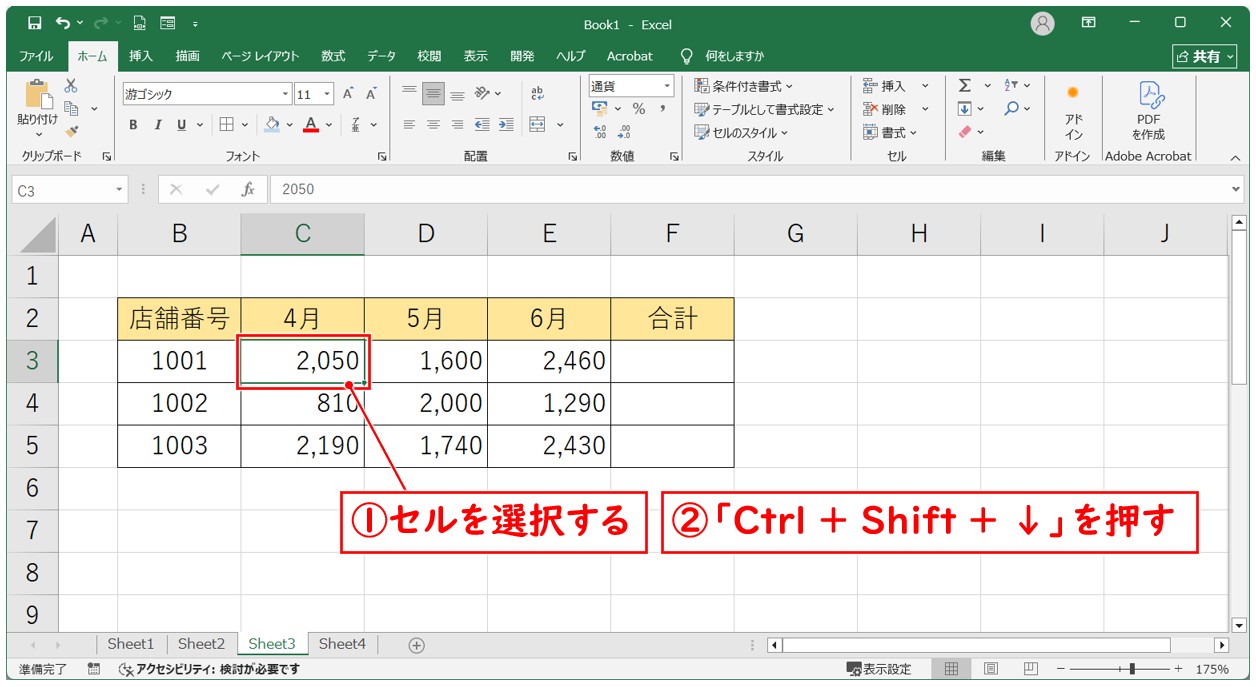Click the insert function fx icon
This screenshot has height=687, width=1256.
pos(248,190)
